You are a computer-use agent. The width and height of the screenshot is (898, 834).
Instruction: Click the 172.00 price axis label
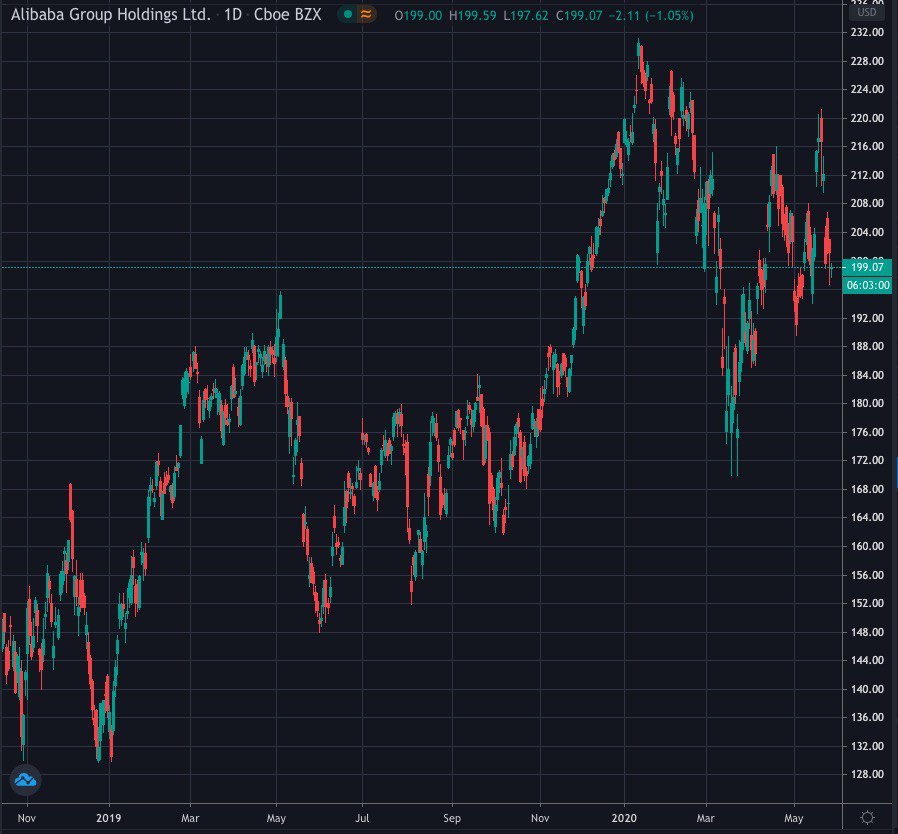pos(867,460)
